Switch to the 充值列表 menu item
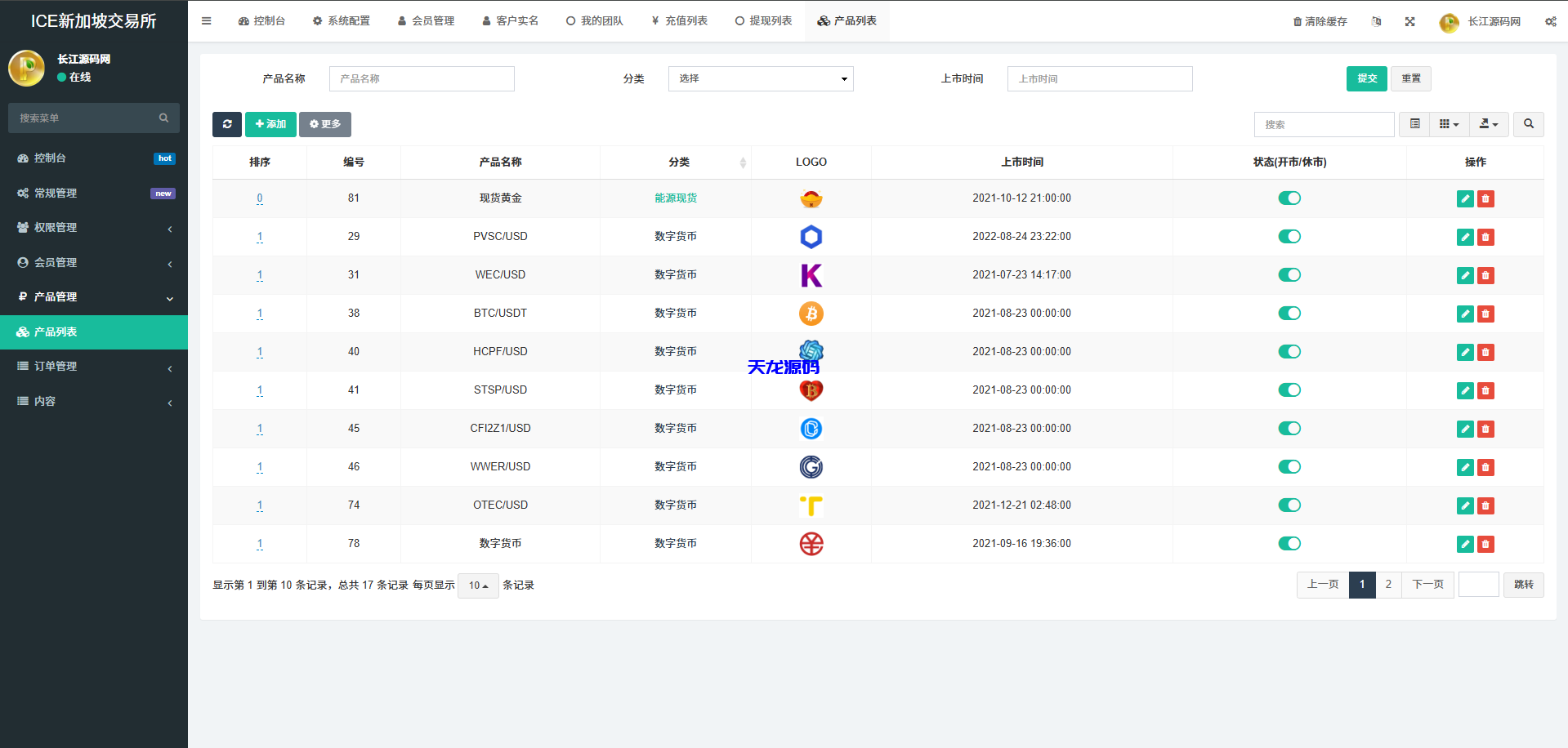Screen dimensions: 1568x748 (x=680, y=20)
